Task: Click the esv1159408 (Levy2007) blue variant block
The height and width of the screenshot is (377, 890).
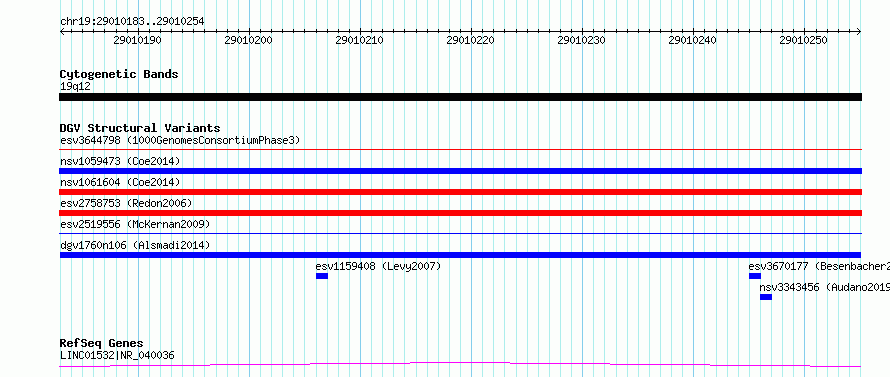Action: [322, 276]
